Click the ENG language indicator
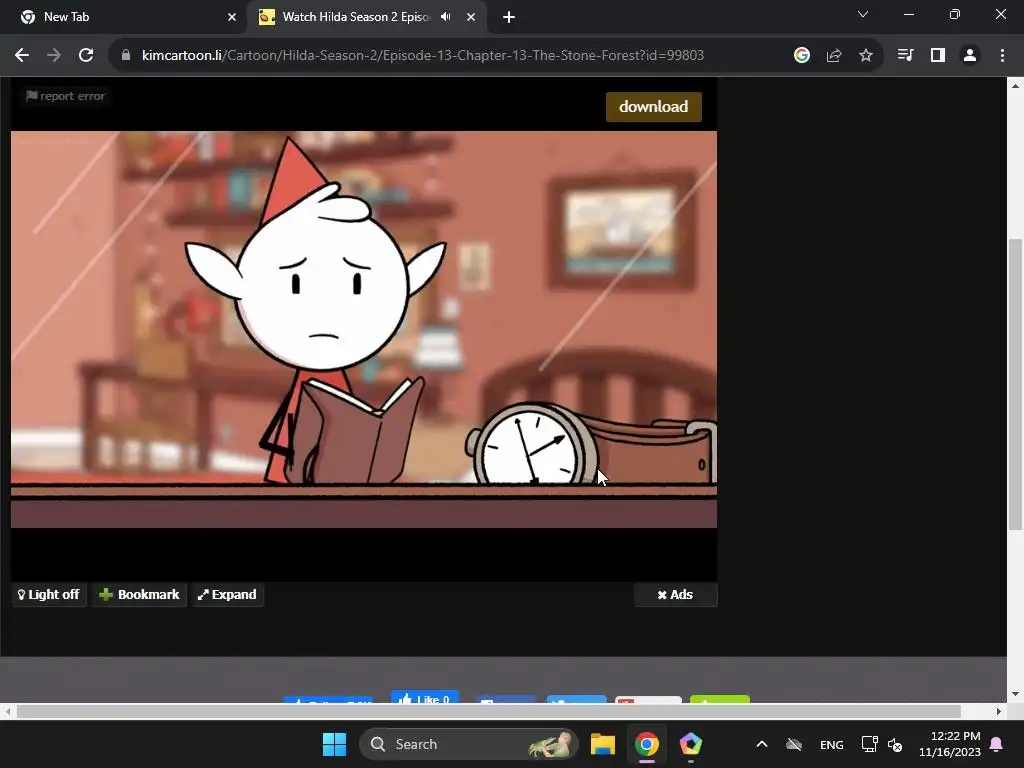This screenshot has height=768, width=1024. (x=831, y=744)
